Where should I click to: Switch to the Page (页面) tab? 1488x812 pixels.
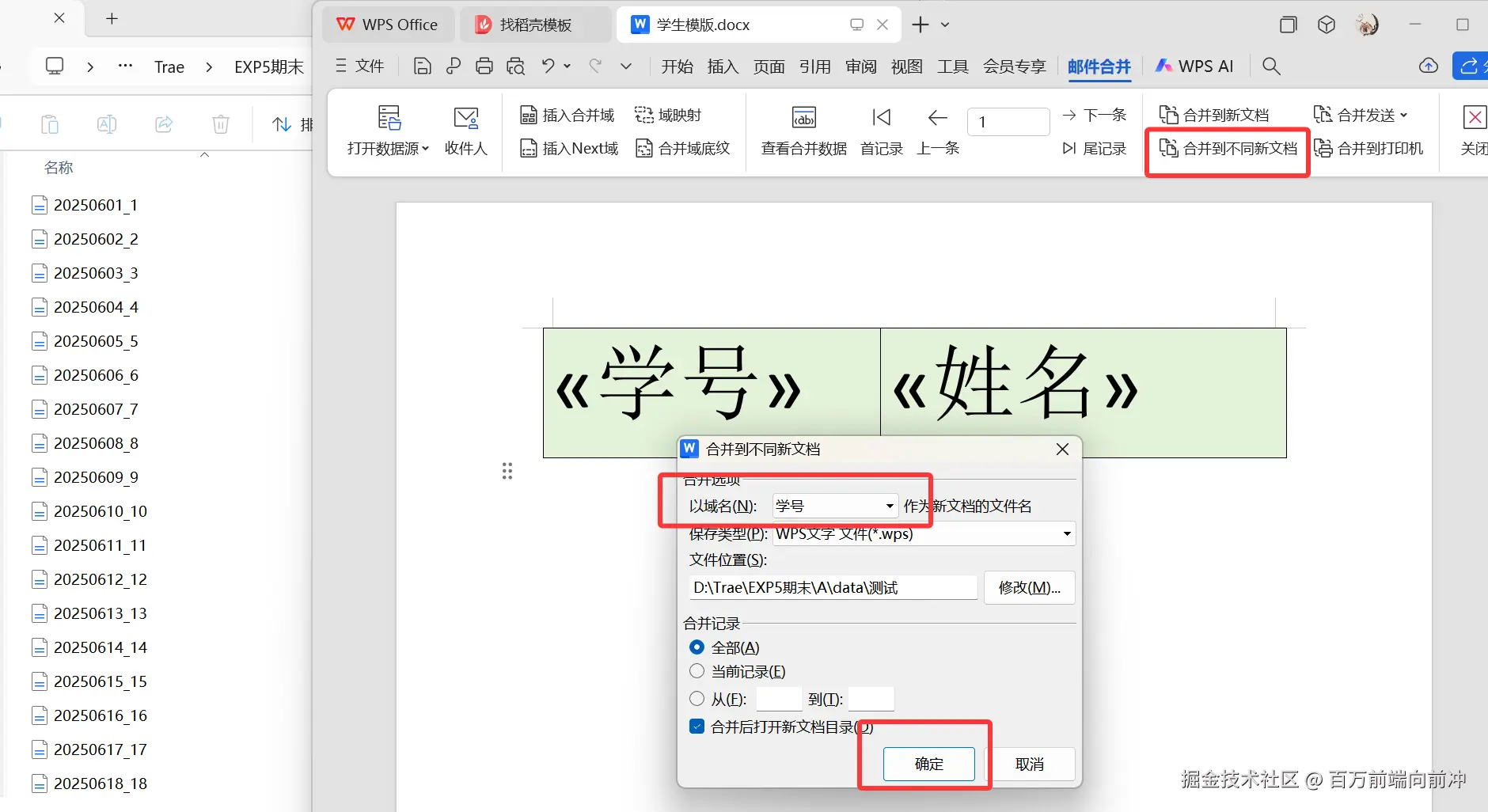(x=769, y=66)
